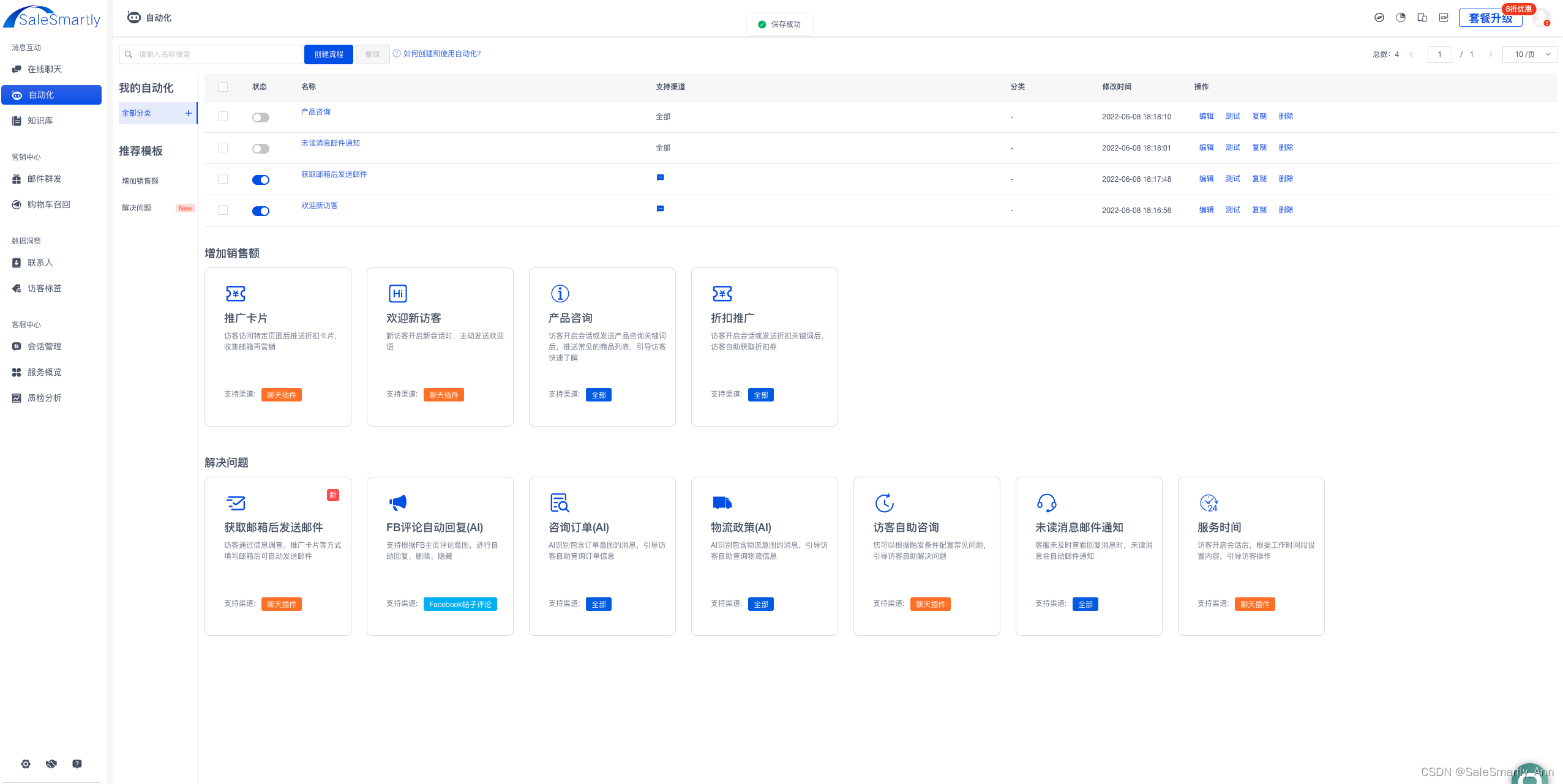Click 复制 for the 获取邮箱后发送邮件 row
This screenshot has height=784, width=1563.
coord(1259,179)
